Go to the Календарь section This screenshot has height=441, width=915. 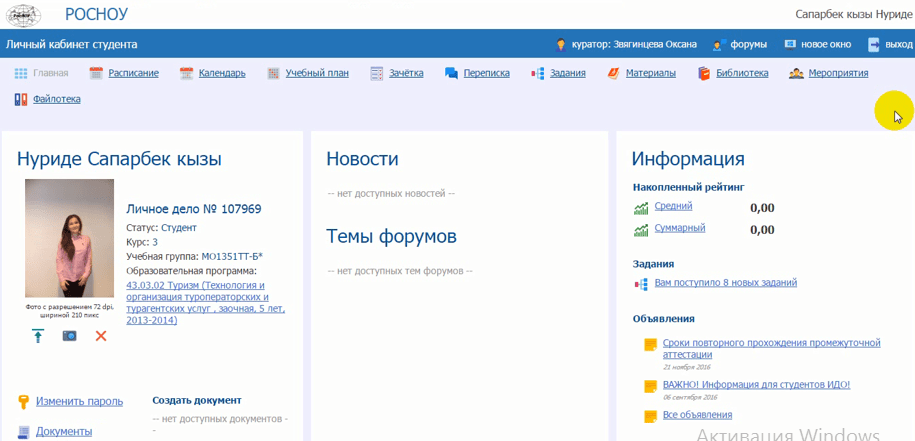click(x=222, y=73)
